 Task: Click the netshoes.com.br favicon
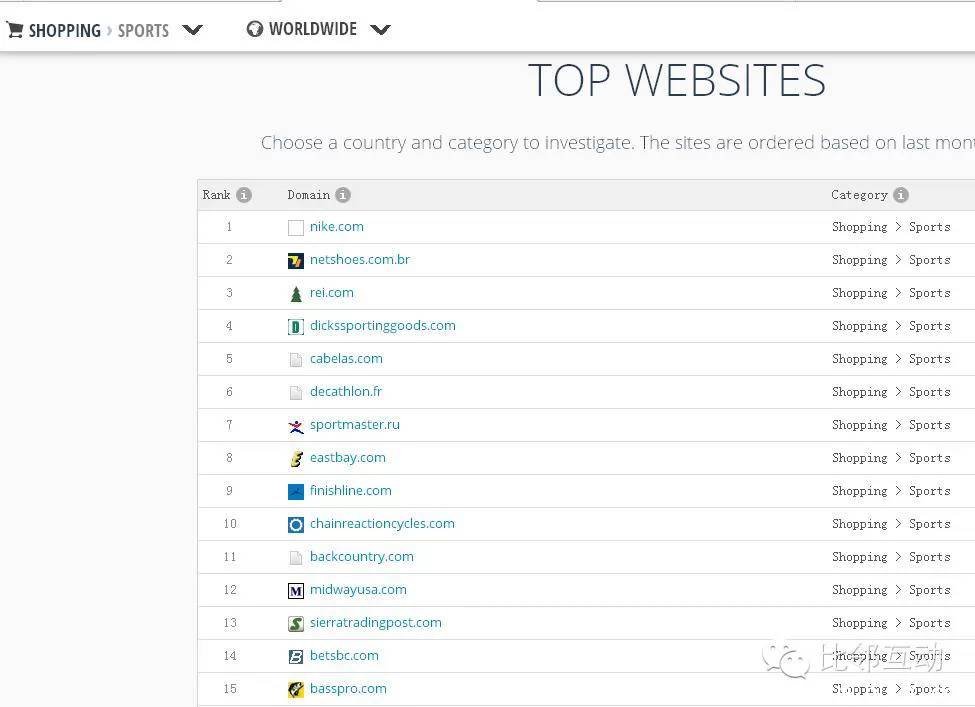[296, 261]
